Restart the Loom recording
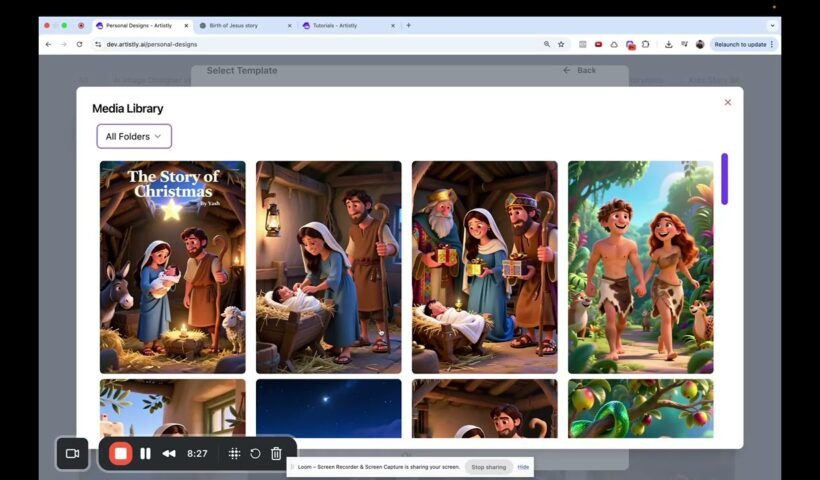The image size is (820, 480). coord(255,453)
